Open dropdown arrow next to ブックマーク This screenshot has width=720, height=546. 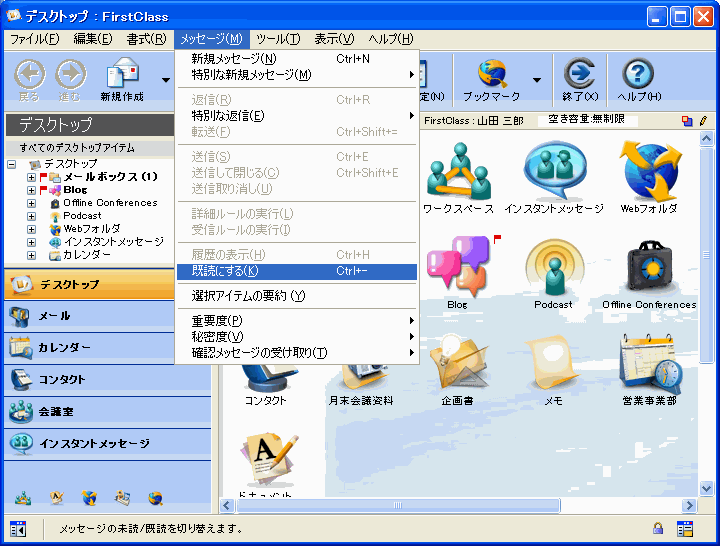coord(537,80)
